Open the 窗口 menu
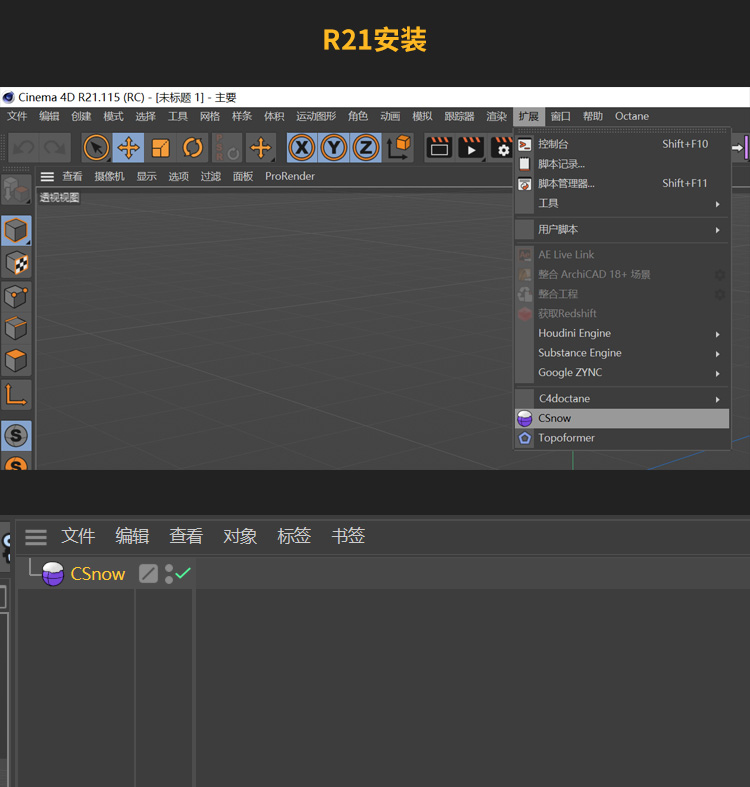This screenshot has height=787, width=750. pos(561,116)
